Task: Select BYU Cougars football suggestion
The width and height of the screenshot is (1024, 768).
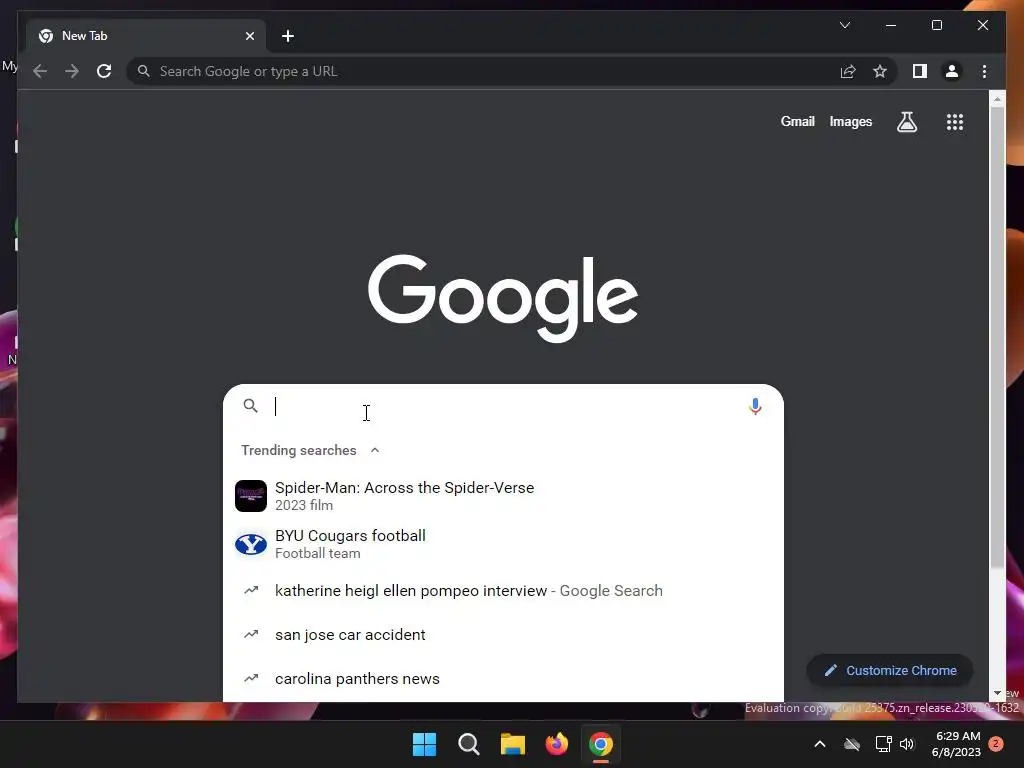Action: (503, 544)
